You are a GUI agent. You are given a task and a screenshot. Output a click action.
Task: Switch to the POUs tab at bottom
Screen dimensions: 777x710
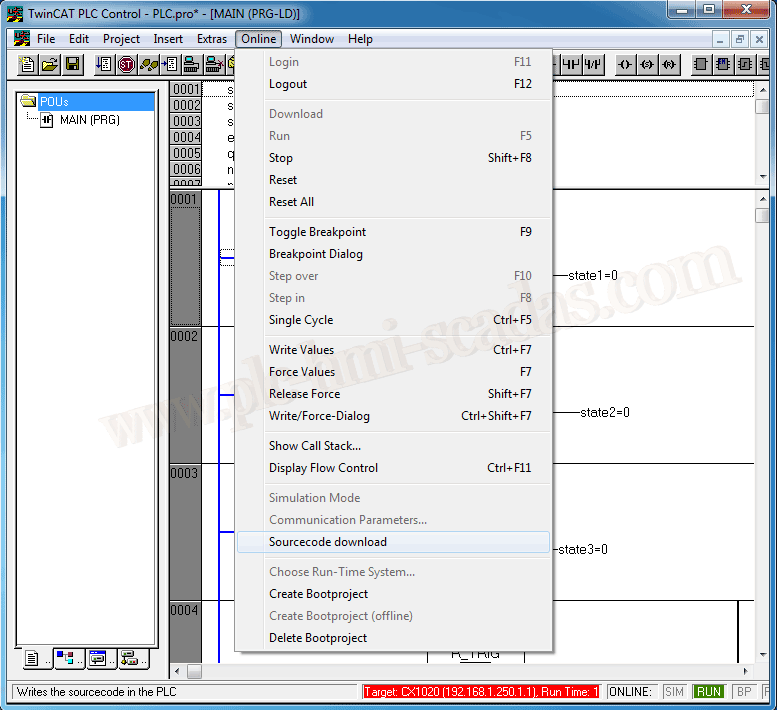[33, 659]
